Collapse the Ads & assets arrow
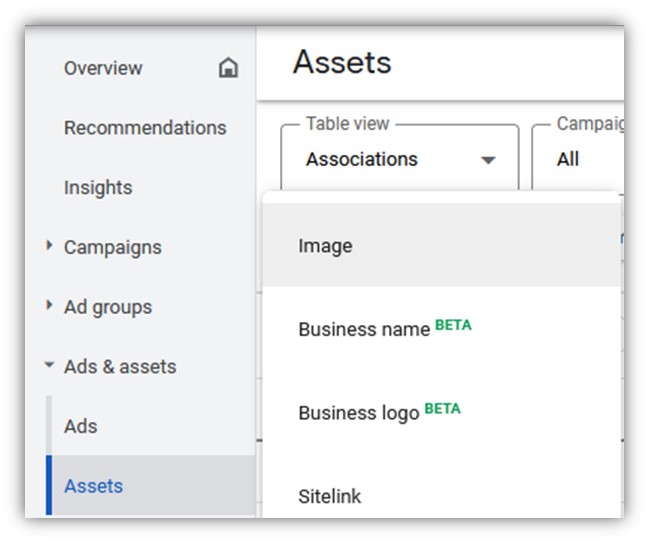Image resolution: width=649 pixels, height=543 pixels. 50,366
